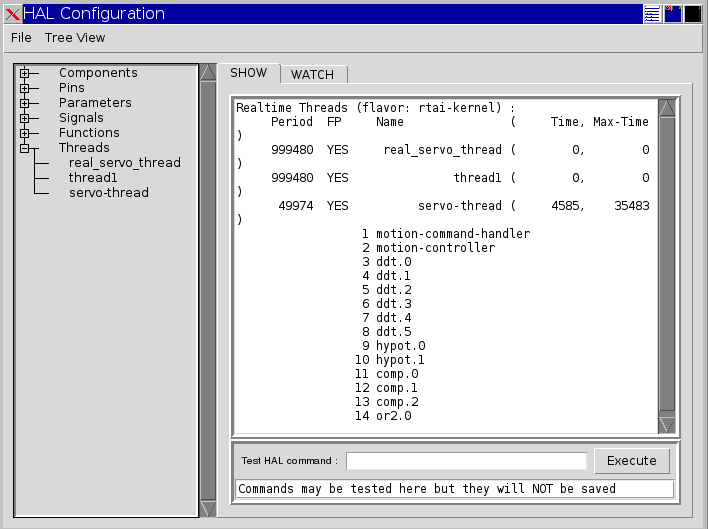Select Threads in the tree
708x529 pixels.
tap(84, 148)
